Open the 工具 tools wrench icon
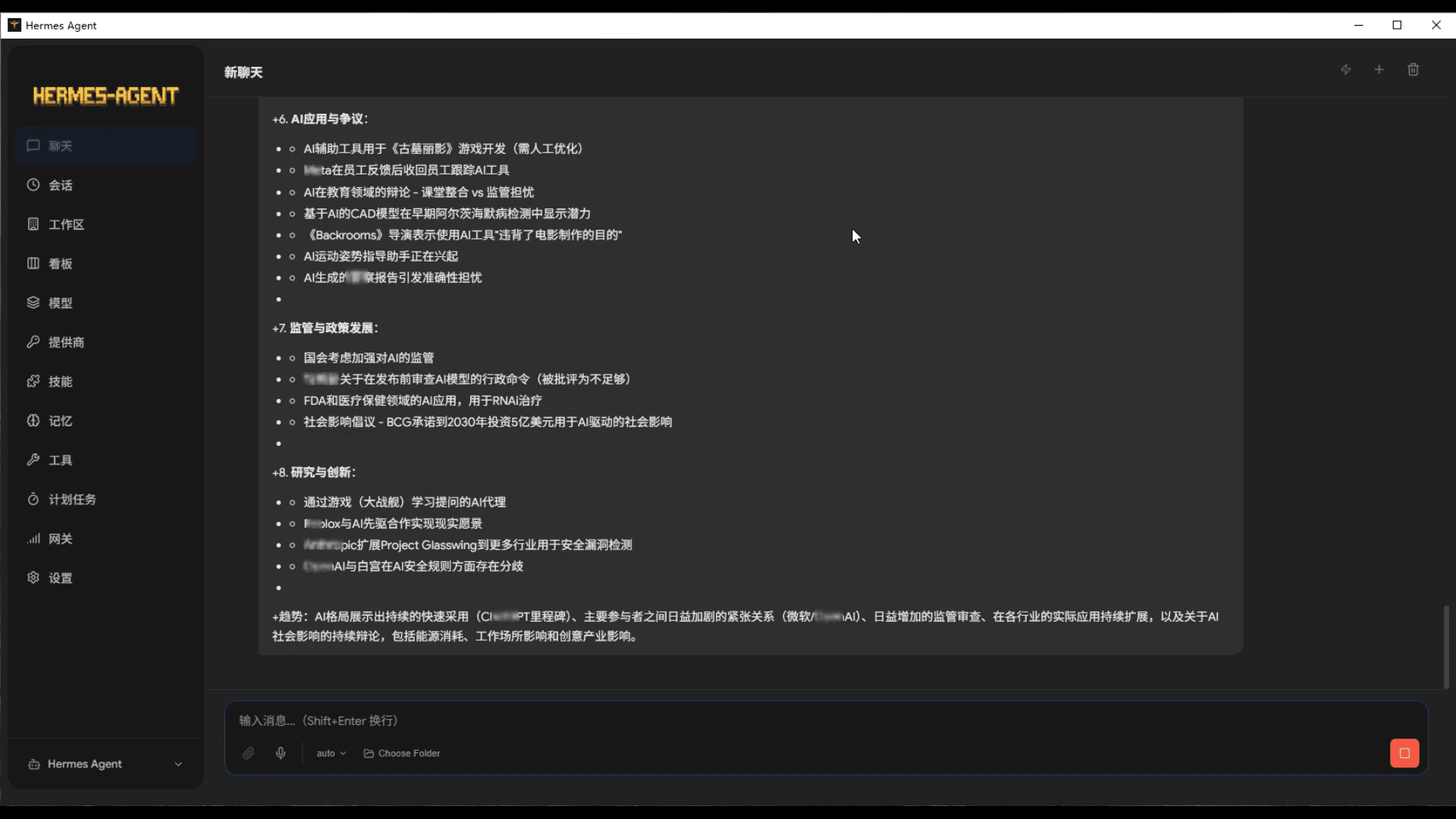This screenshot has height=819, width=1456. click(33, 460)
